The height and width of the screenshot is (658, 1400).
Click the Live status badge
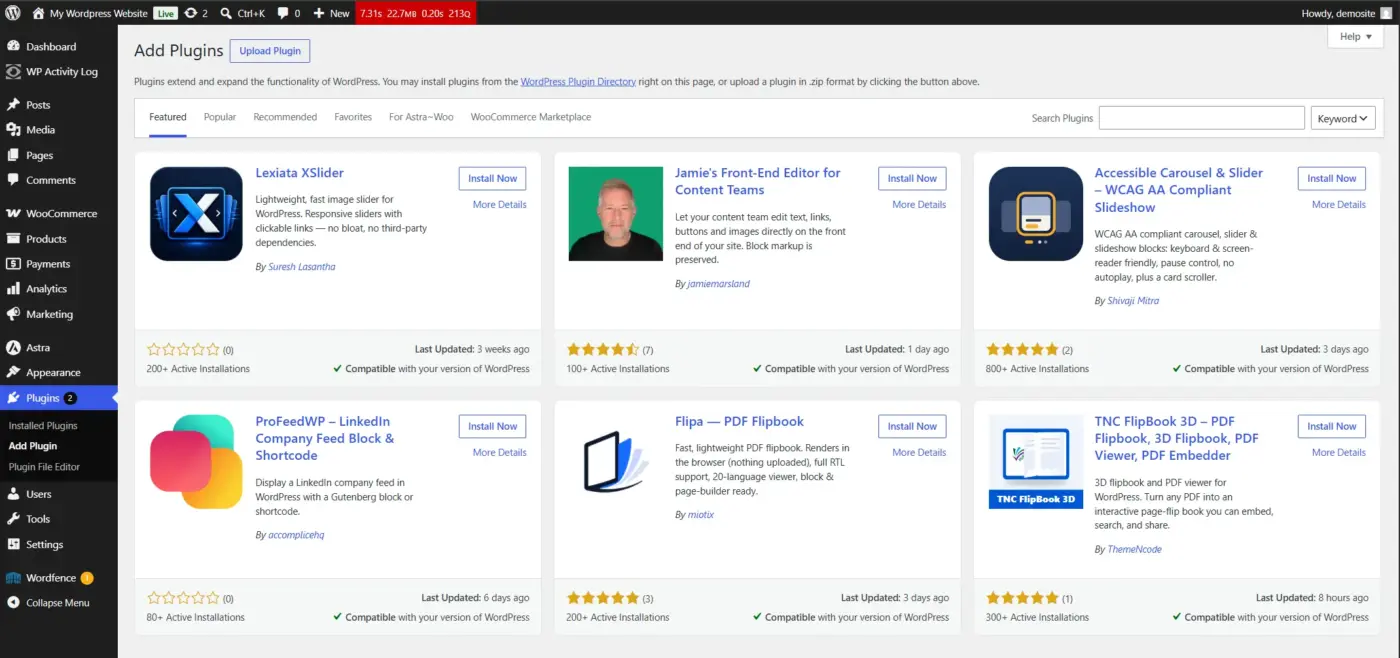coord(166,13)
